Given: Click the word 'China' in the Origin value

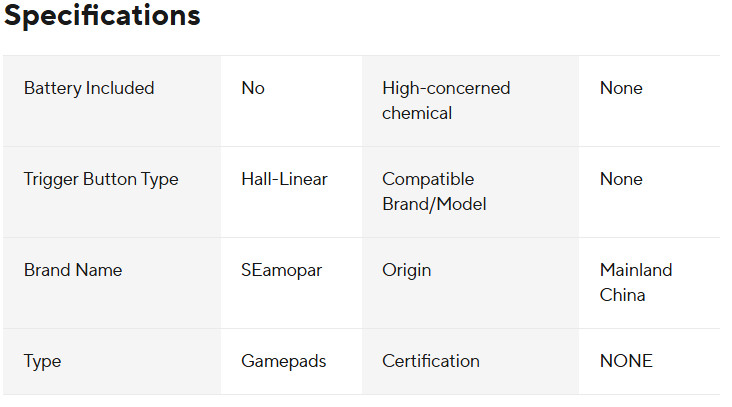Looking at the screenshot, I should pos(622,295).
